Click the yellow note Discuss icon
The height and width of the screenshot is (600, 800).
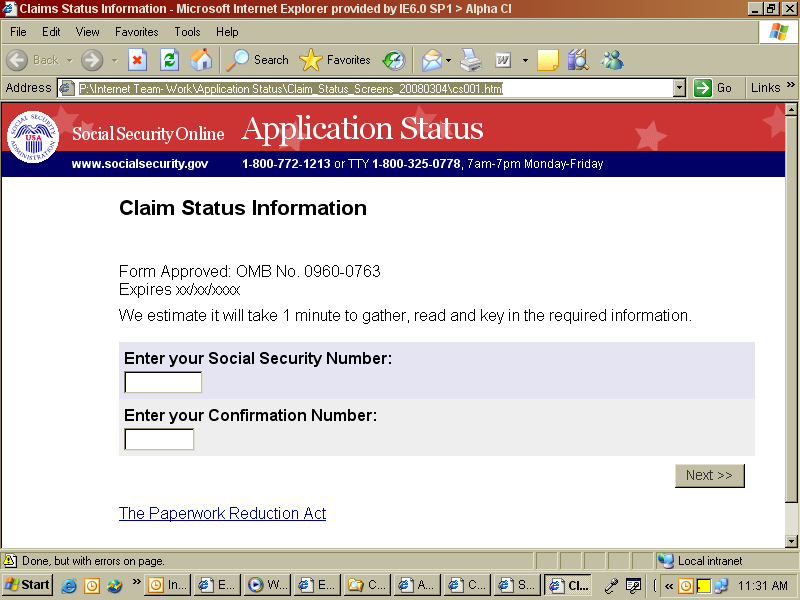pyautogui.click(x=548, y=60)
